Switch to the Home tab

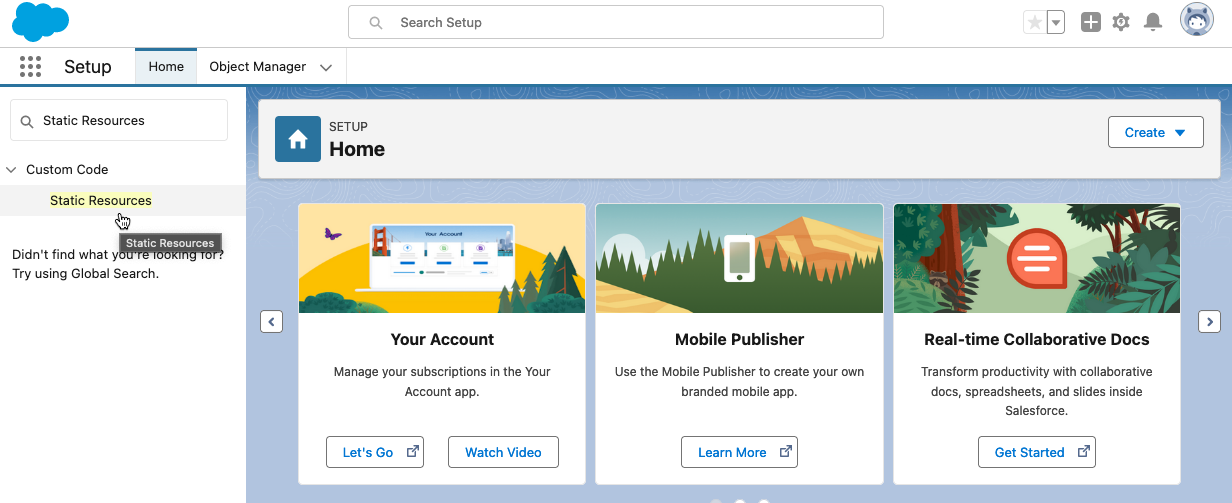166,67
